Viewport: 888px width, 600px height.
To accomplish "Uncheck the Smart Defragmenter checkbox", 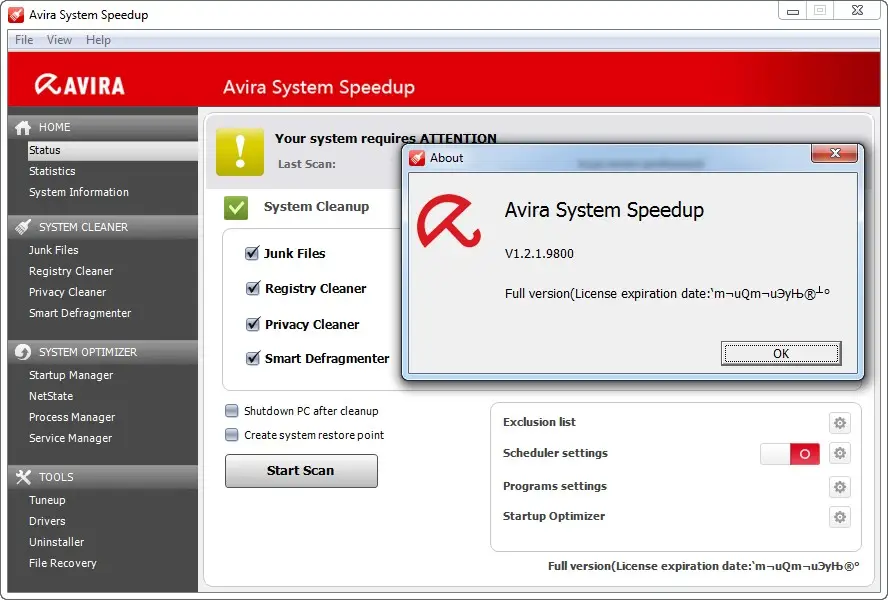I will pos(253,359).
